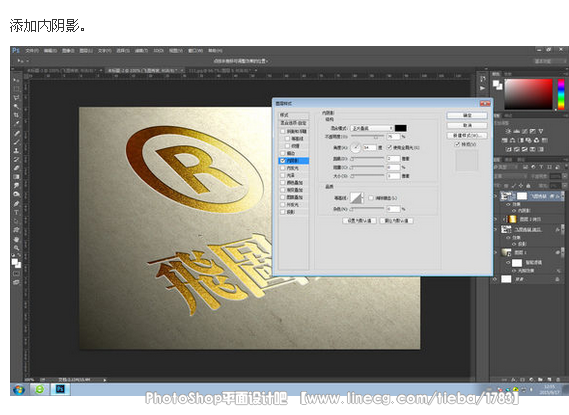Enable the Stroke style checkbox
The height and width of the screenshot is (415, 569).
(283, 153)
